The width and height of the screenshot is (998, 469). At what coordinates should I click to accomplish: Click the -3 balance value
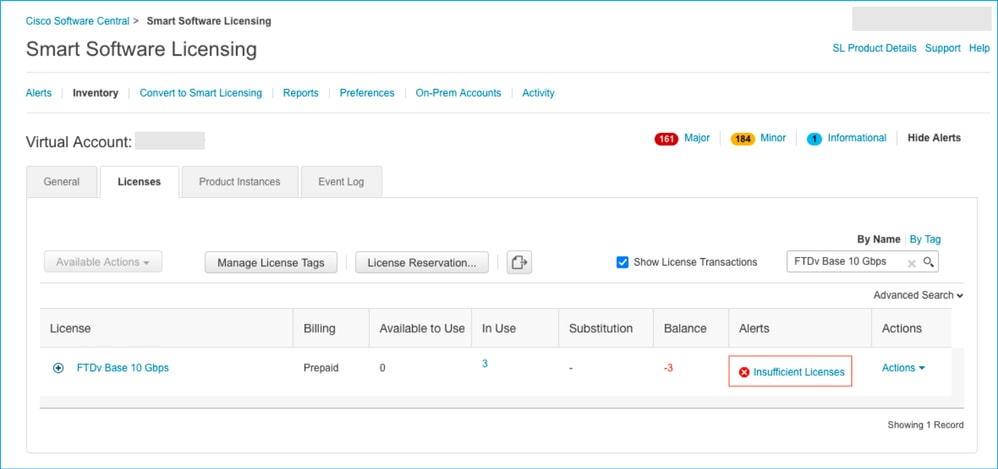(x=668, y=368)
